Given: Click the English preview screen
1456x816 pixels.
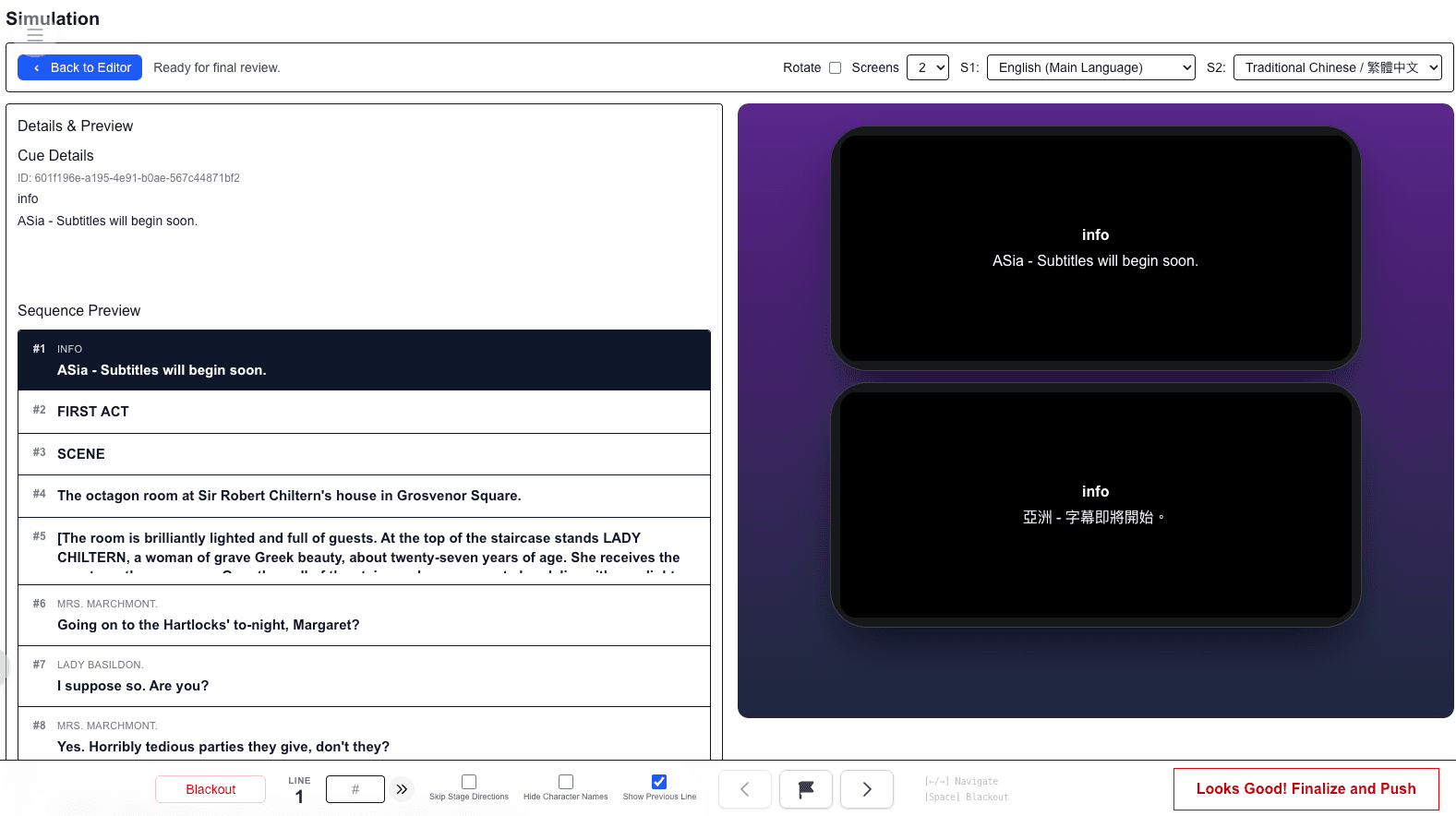Looking at the screenshot, I should (x=1096, y=248).
